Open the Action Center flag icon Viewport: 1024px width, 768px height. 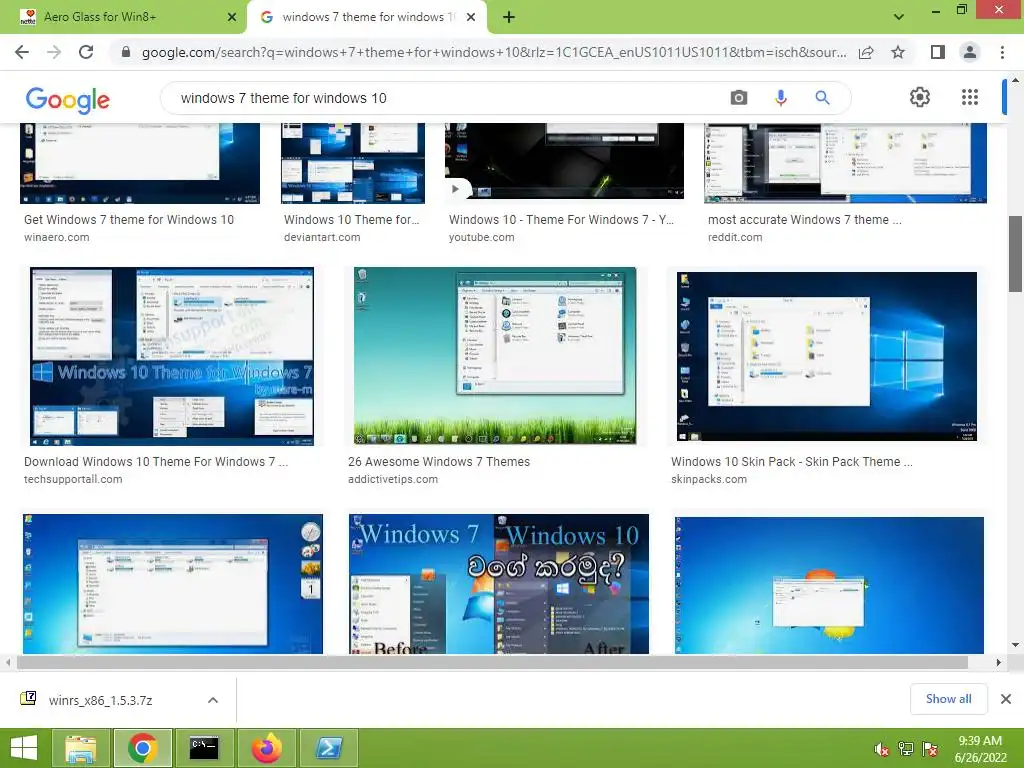[x=930, y=749]
